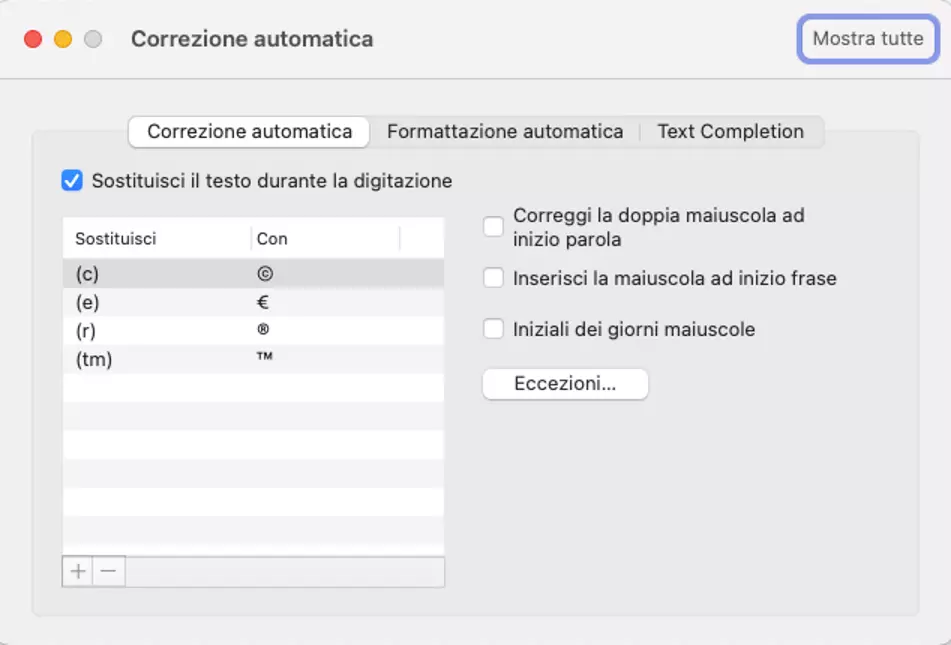951x645 pixels.
Task: Enable Inserisci la maiuscola ad inizio frase
Action: (x=493, y=279)
